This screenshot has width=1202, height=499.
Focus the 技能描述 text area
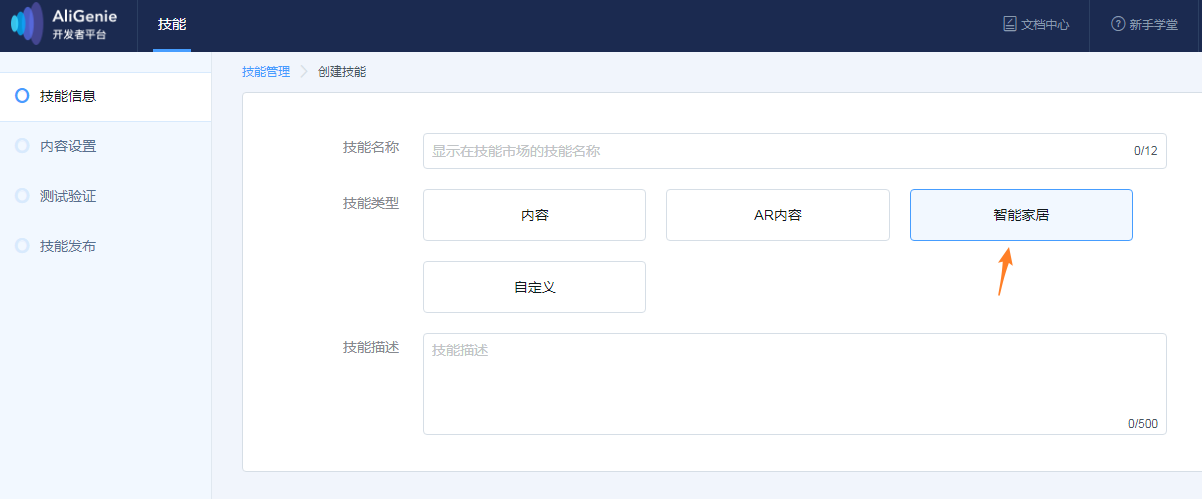794,384
